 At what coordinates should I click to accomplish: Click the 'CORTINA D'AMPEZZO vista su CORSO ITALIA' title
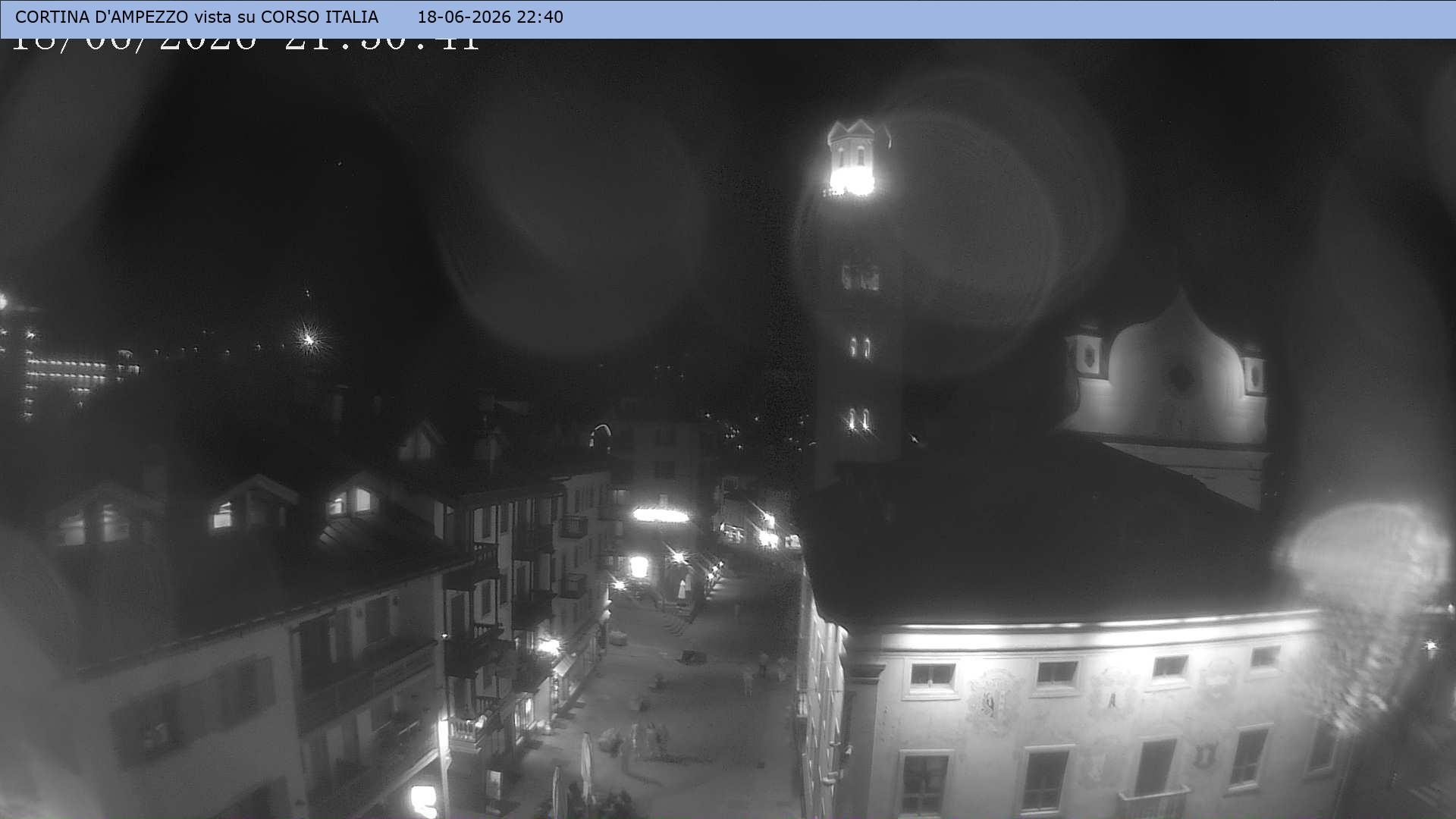[x=196, y=17]
